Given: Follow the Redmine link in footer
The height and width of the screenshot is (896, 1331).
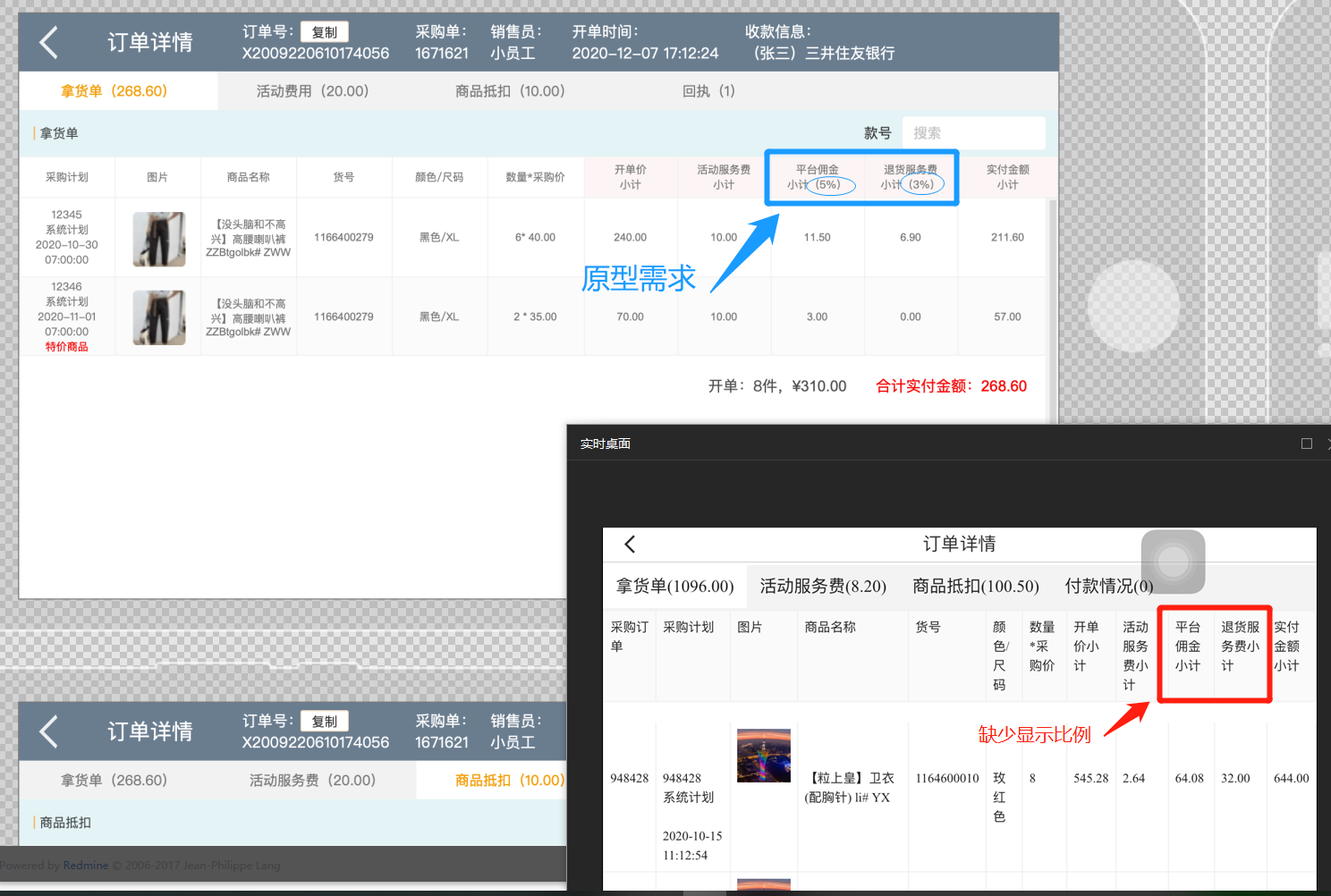Looking at the screenshot, I should point(86,866).
